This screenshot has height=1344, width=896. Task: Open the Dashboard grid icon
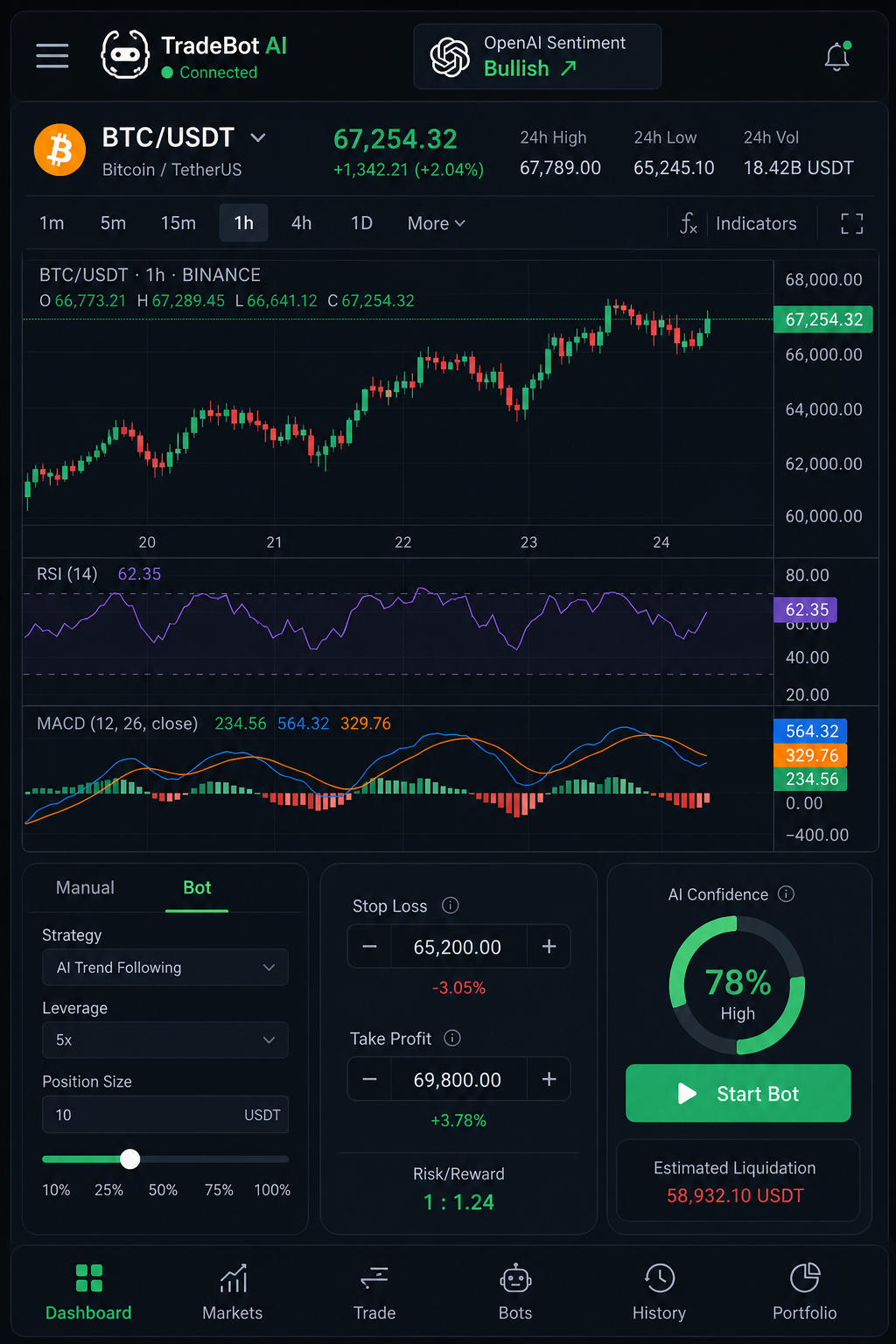89,1278
